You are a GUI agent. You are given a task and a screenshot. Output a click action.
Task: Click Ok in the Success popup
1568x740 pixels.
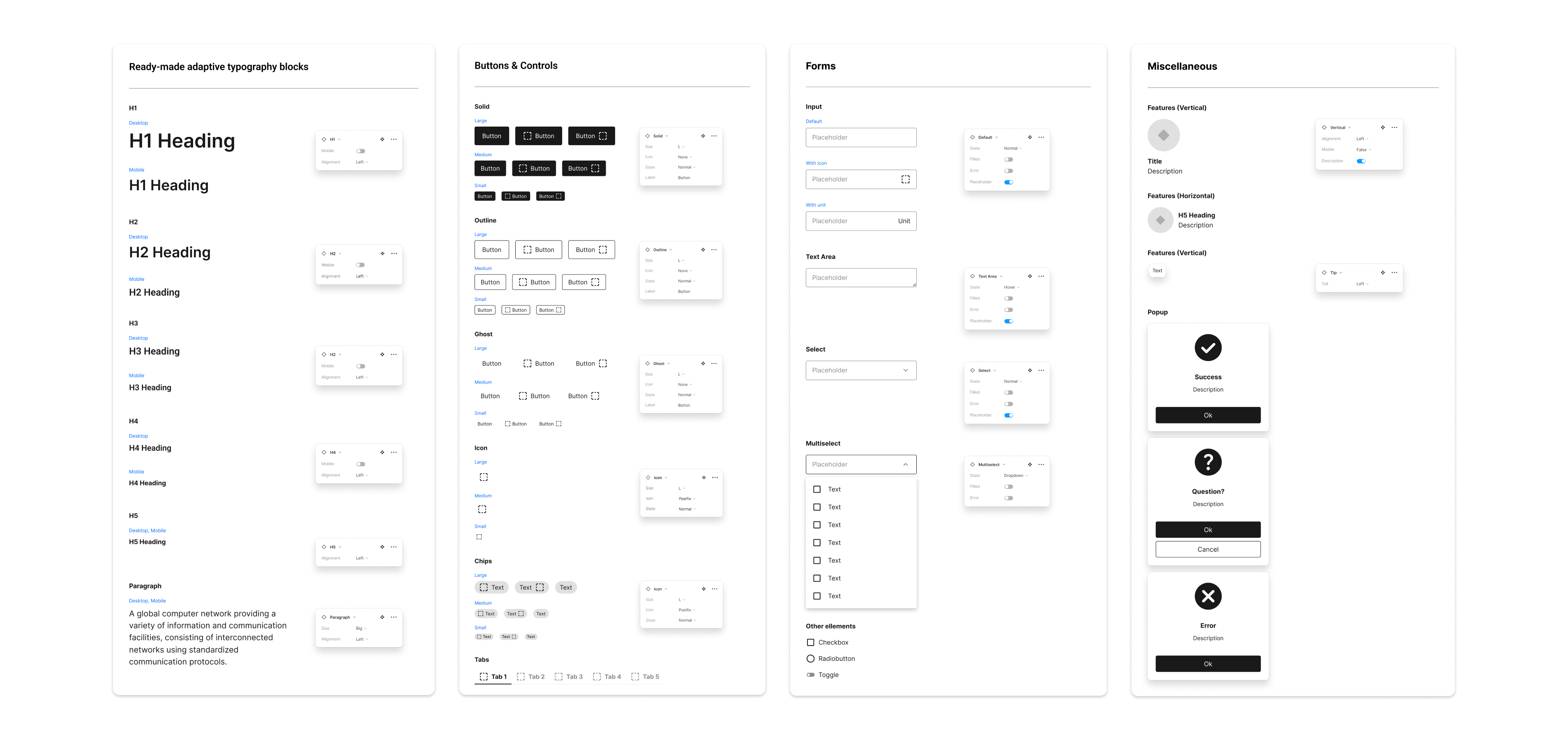coord(1208,415)
